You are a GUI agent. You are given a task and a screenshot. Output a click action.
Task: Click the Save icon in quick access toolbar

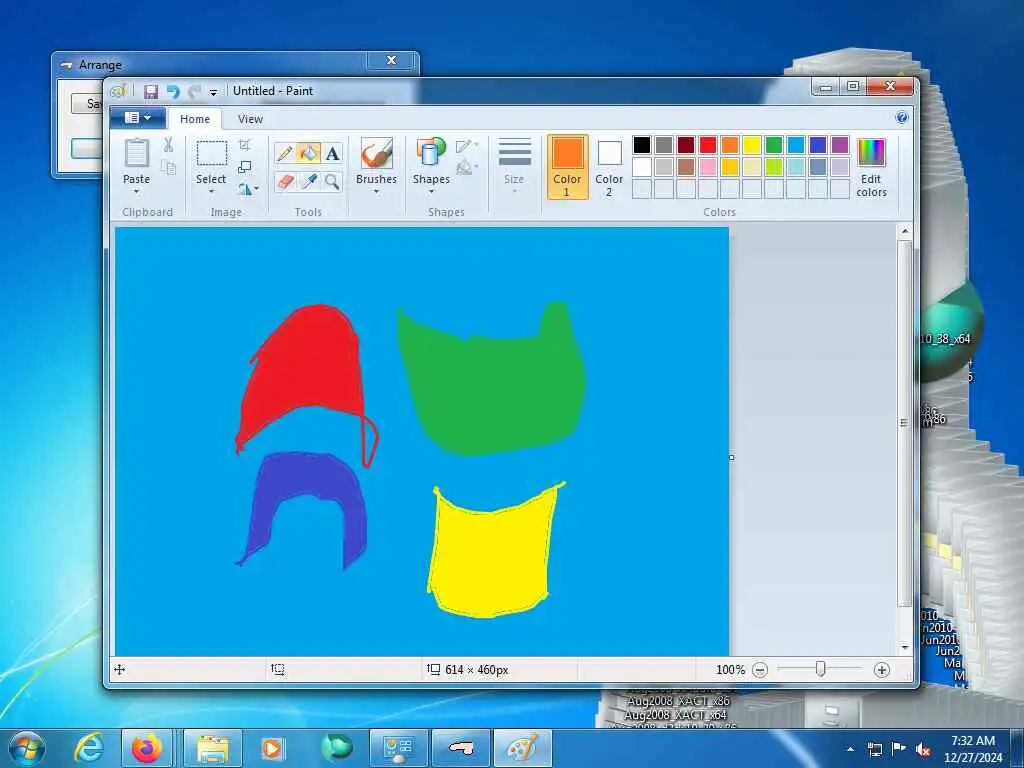151,91
